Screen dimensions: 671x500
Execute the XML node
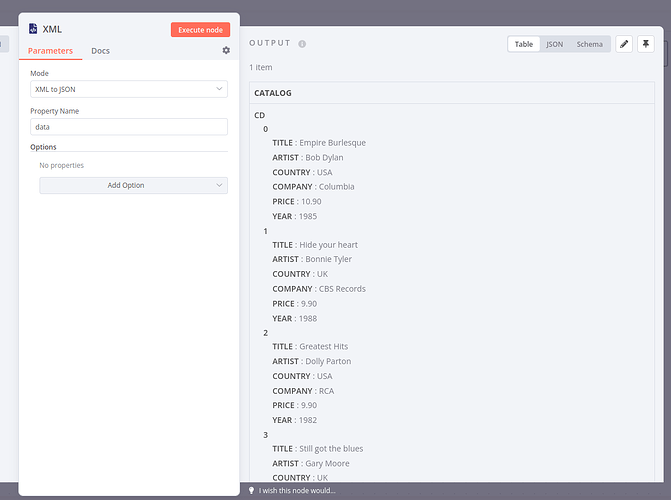(x=200, y=30)
